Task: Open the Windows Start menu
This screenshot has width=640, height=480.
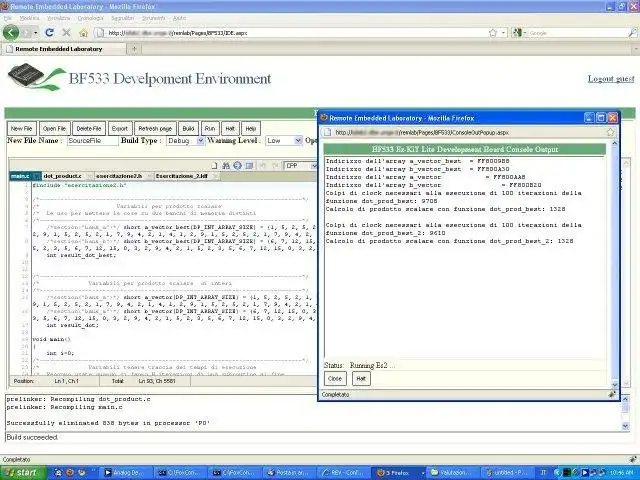Action: pos(22,472)
